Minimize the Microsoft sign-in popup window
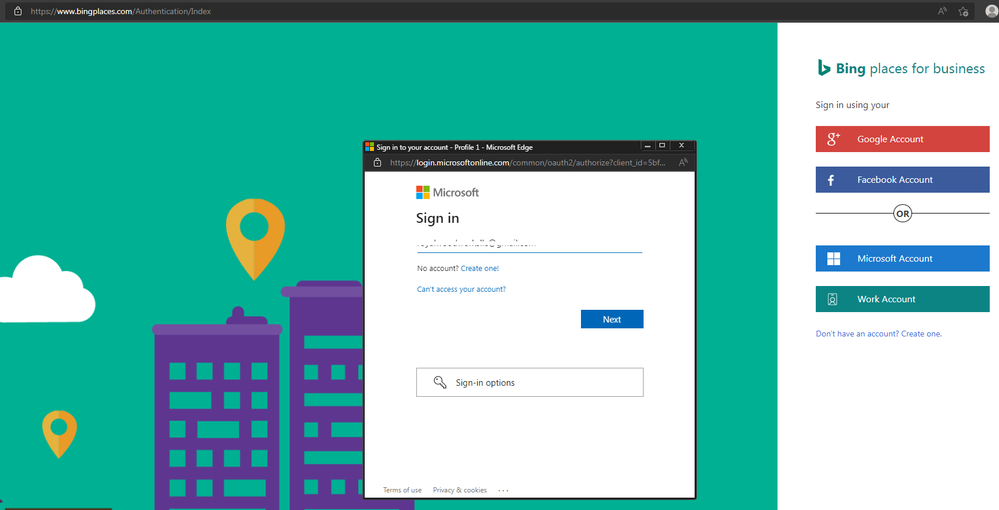The height and width of the screenshot is (510, 999). point(647,146)
